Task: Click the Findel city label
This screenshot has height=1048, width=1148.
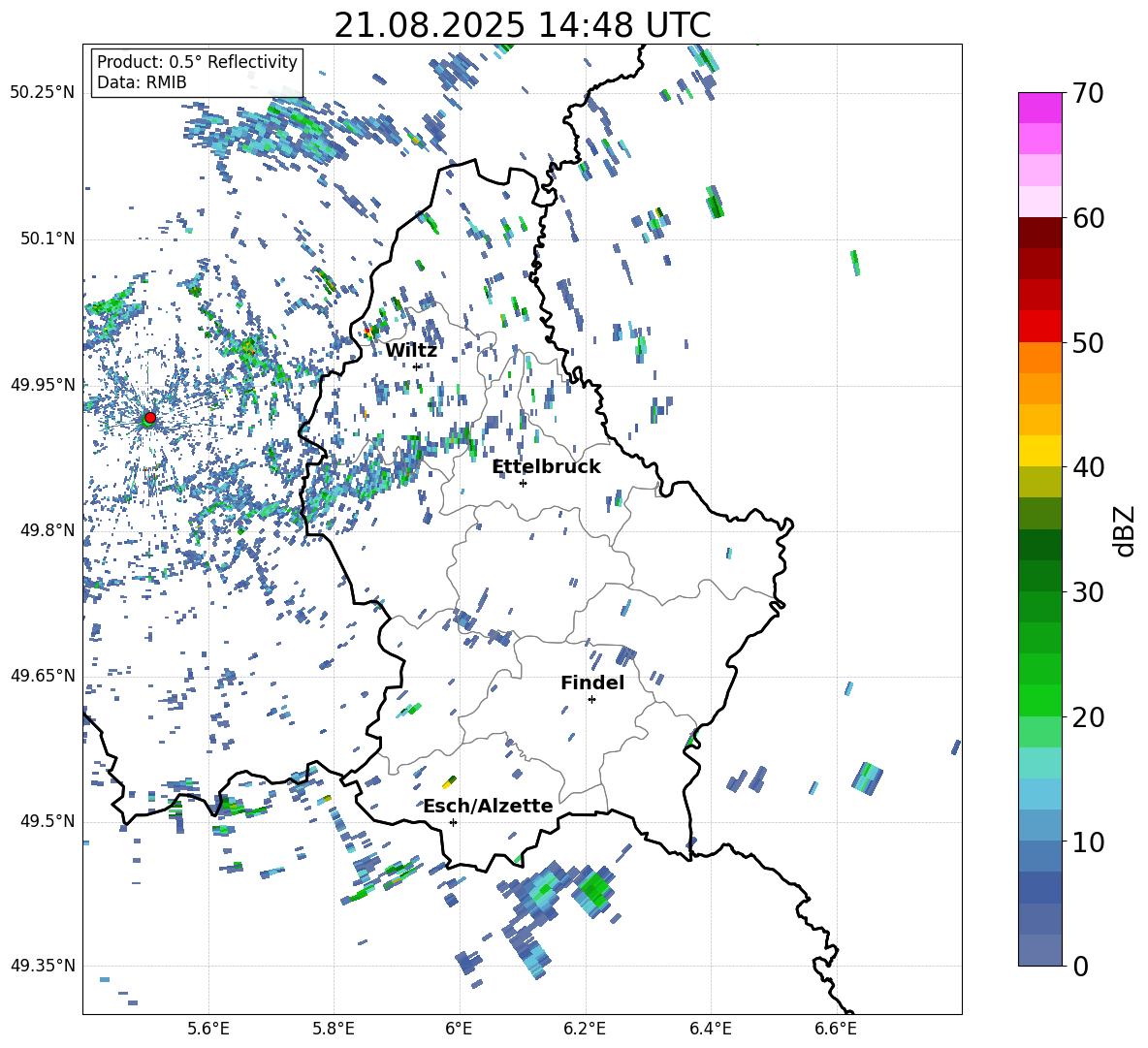Action: [592, 683]
